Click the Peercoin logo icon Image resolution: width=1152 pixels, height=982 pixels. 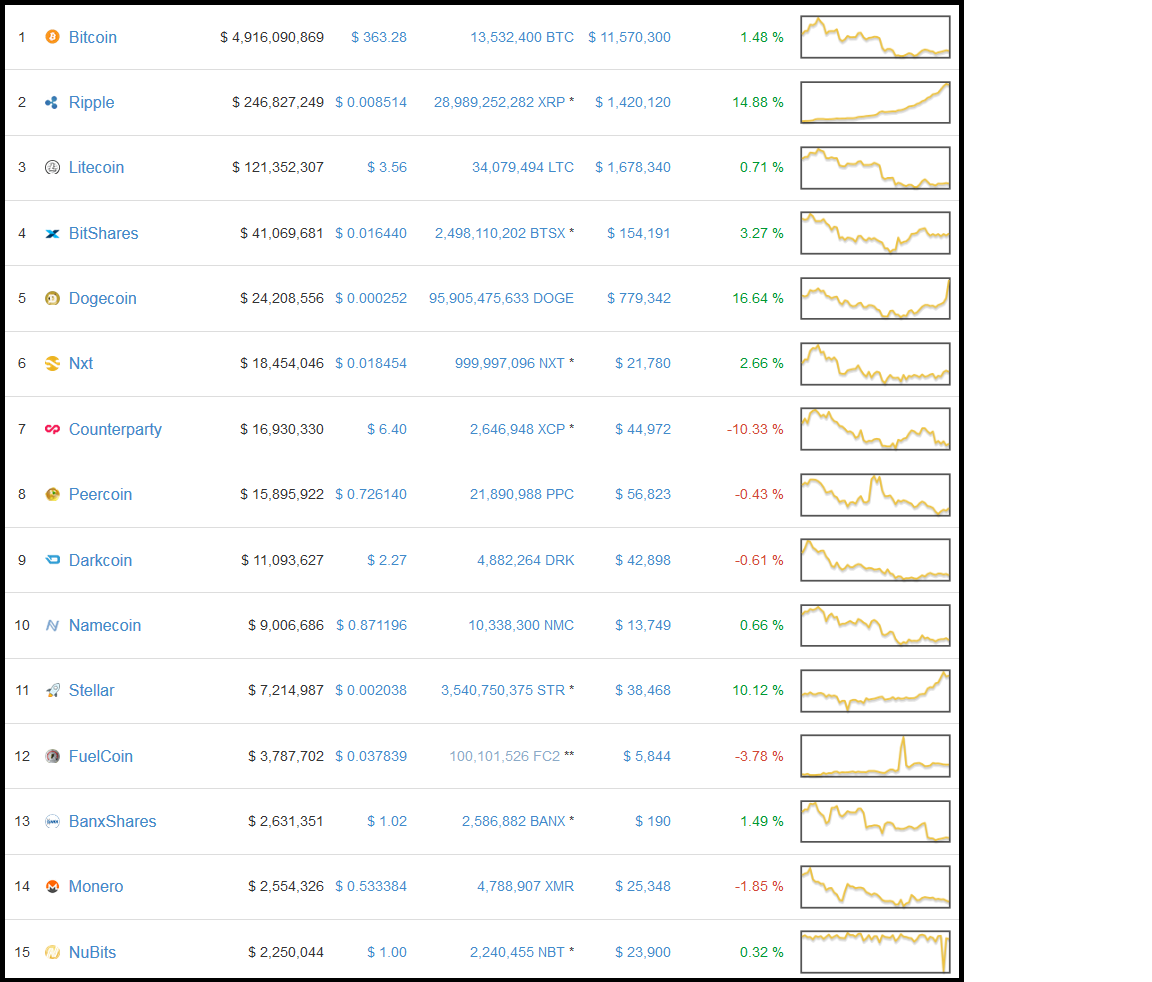coord(52,494)
